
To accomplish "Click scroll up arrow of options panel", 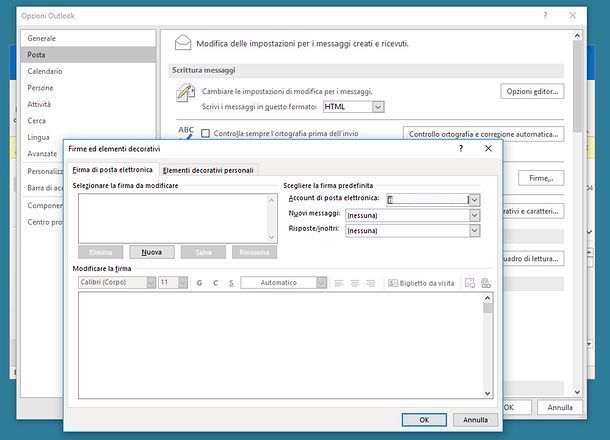I will [577, 35].
